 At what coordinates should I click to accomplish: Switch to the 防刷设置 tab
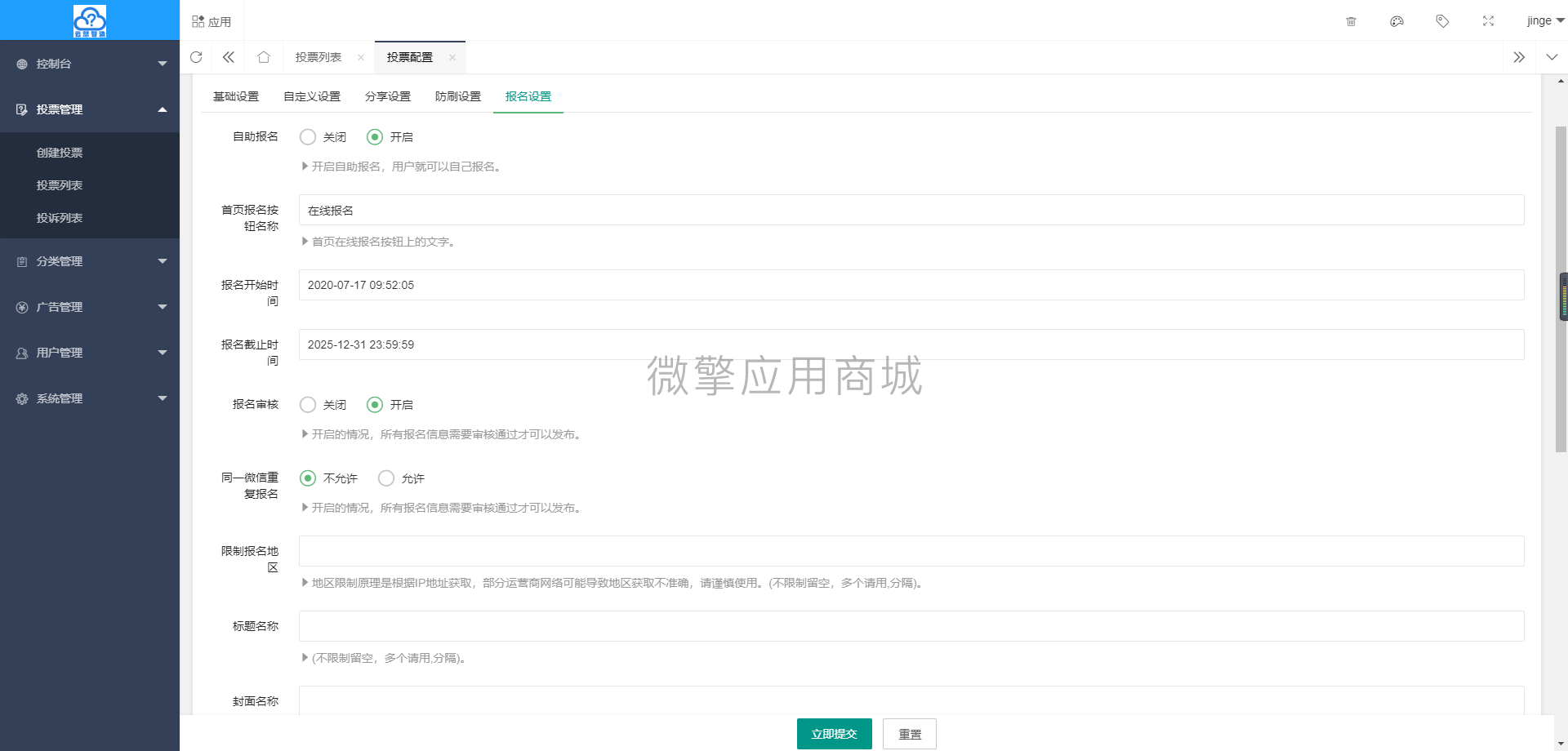point(458,96)
